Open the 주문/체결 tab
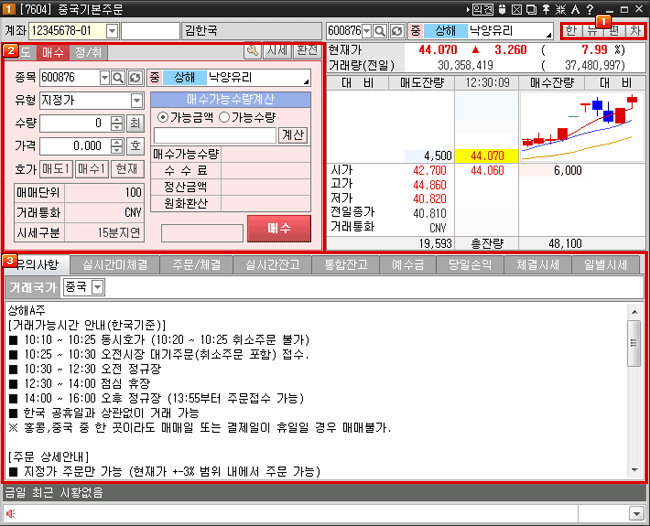 [196, 264]
